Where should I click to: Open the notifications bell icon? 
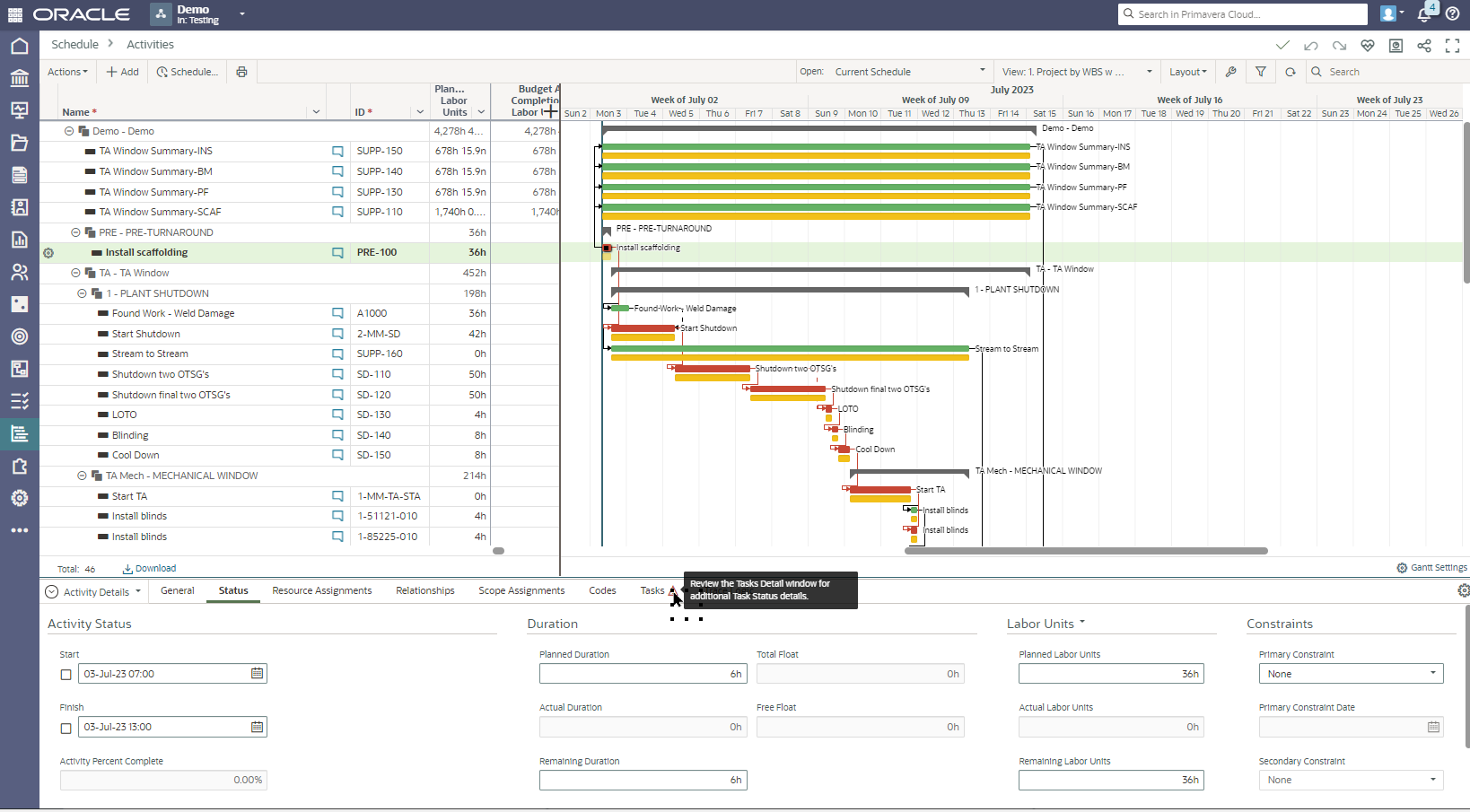coord(1424,14)
